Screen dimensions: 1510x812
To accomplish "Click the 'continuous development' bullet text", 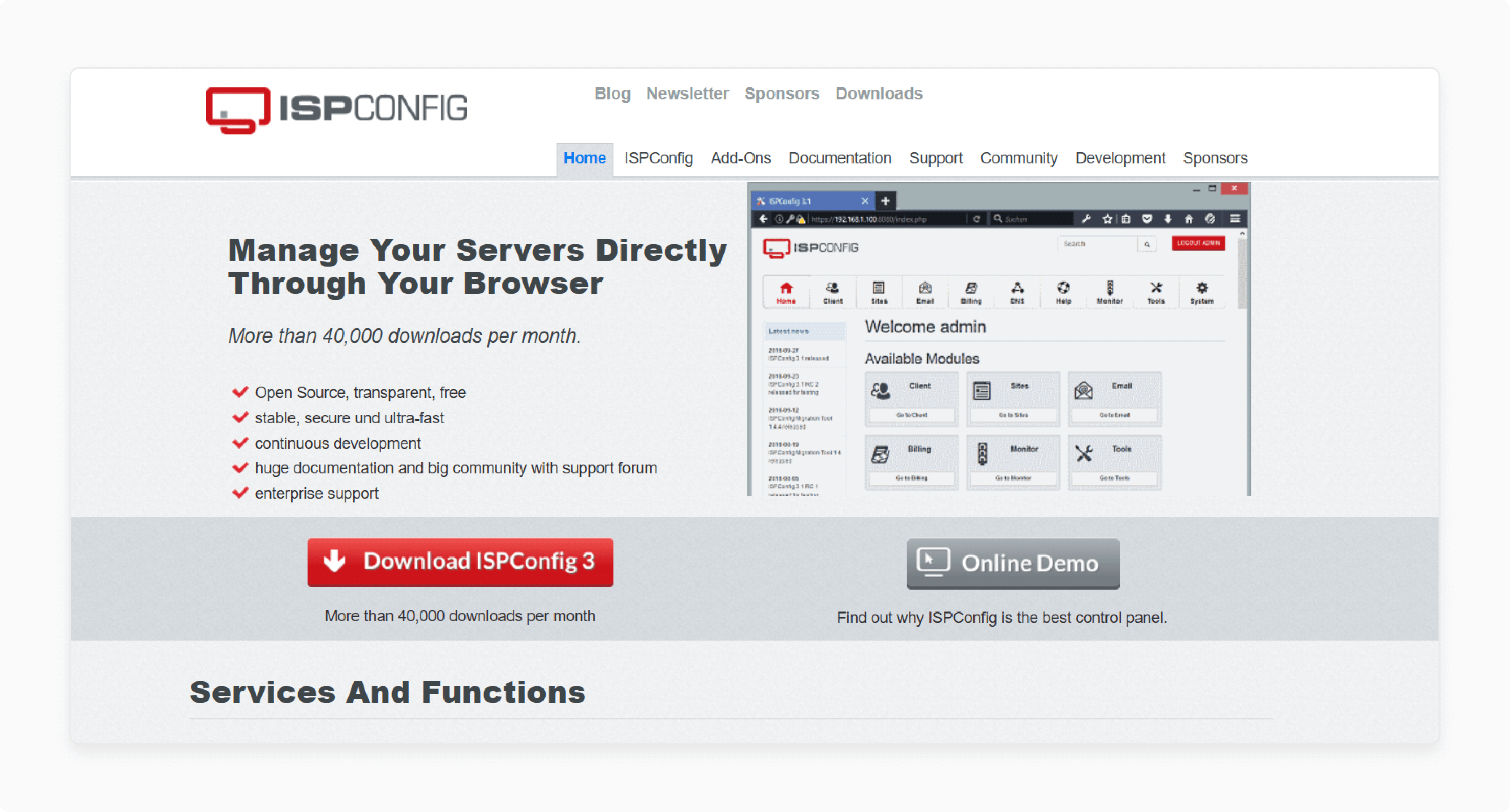I will pos(337,443).
